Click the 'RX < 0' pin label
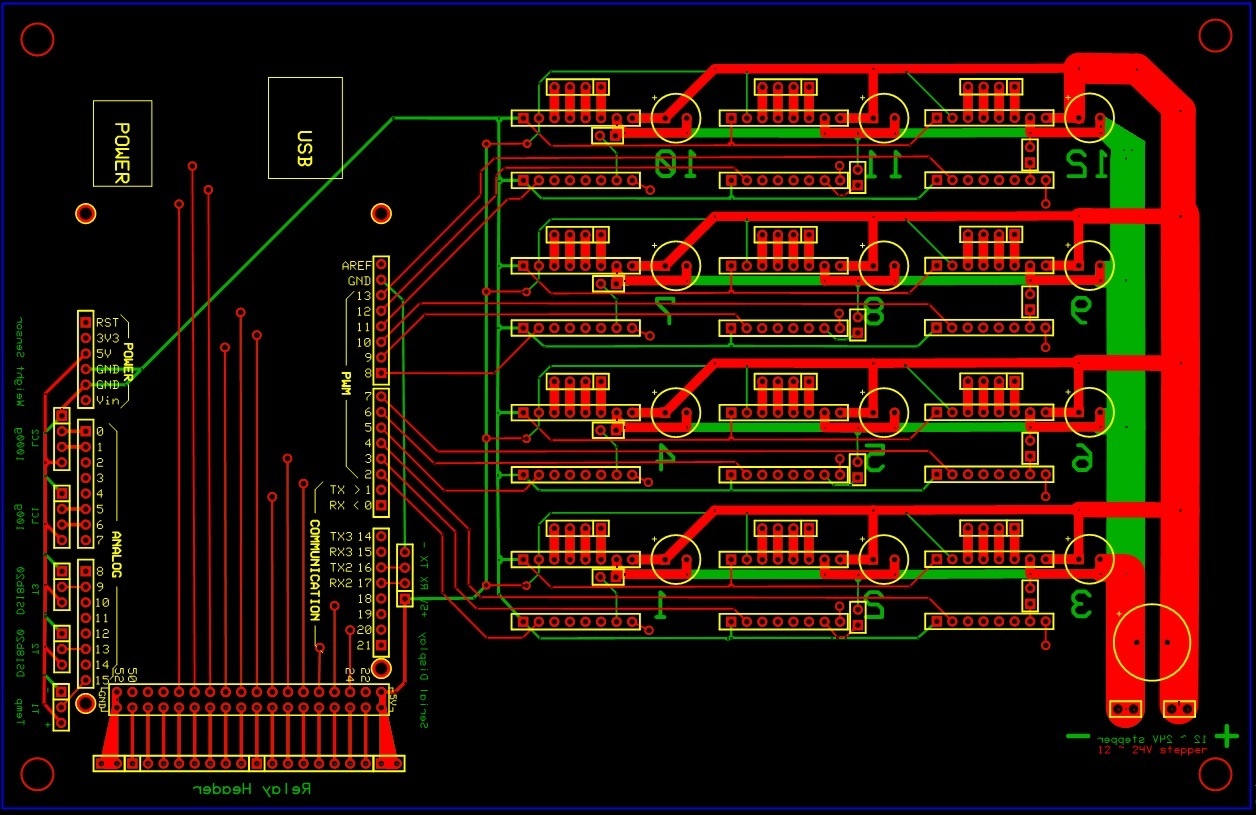1256x815 pixels. coord(350,505)
